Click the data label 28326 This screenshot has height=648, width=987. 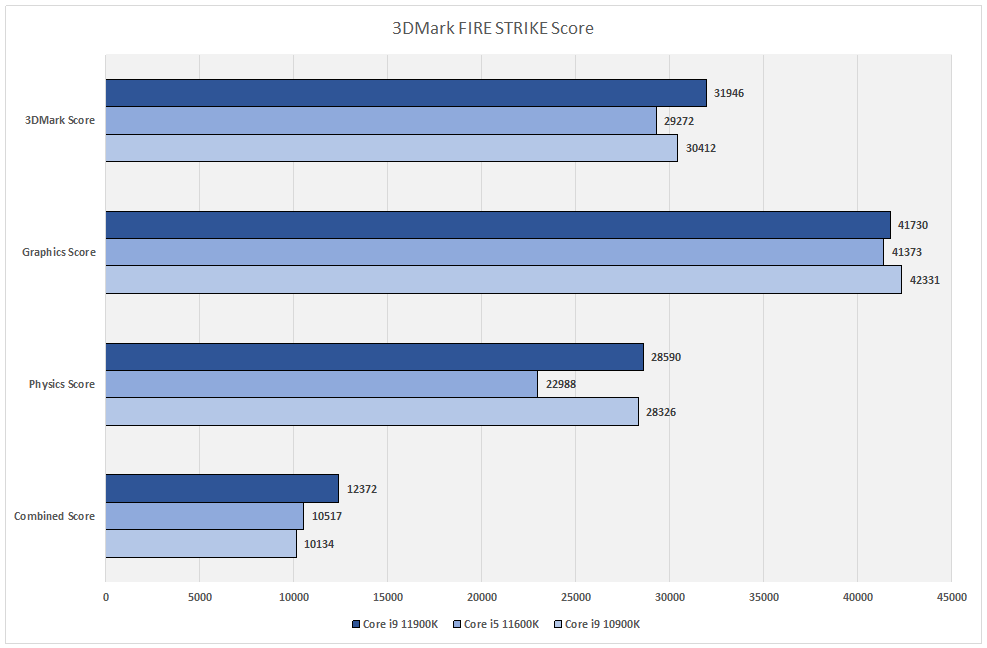tap(661, 412)
